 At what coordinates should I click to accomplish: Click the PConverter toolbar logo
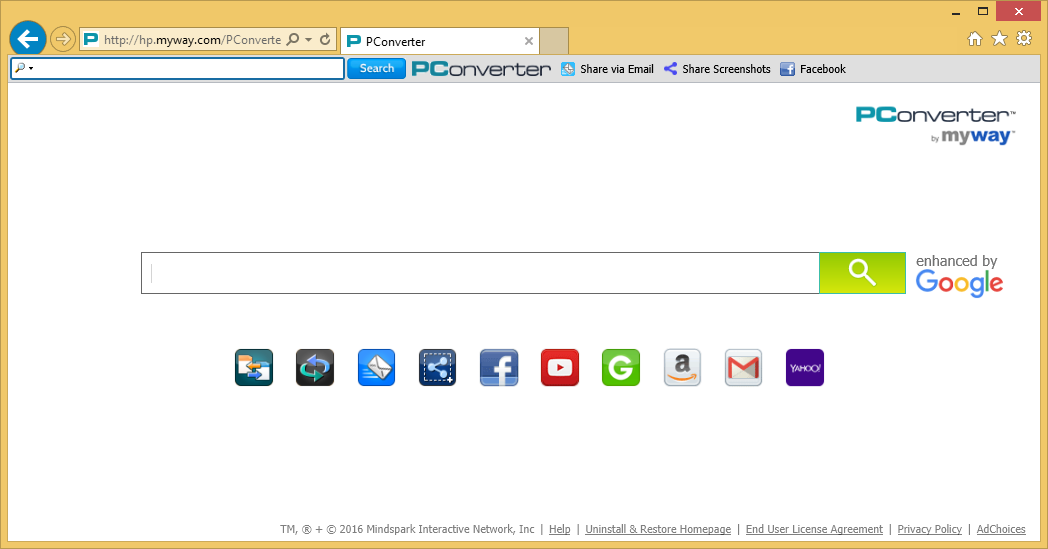click(481, 69)
